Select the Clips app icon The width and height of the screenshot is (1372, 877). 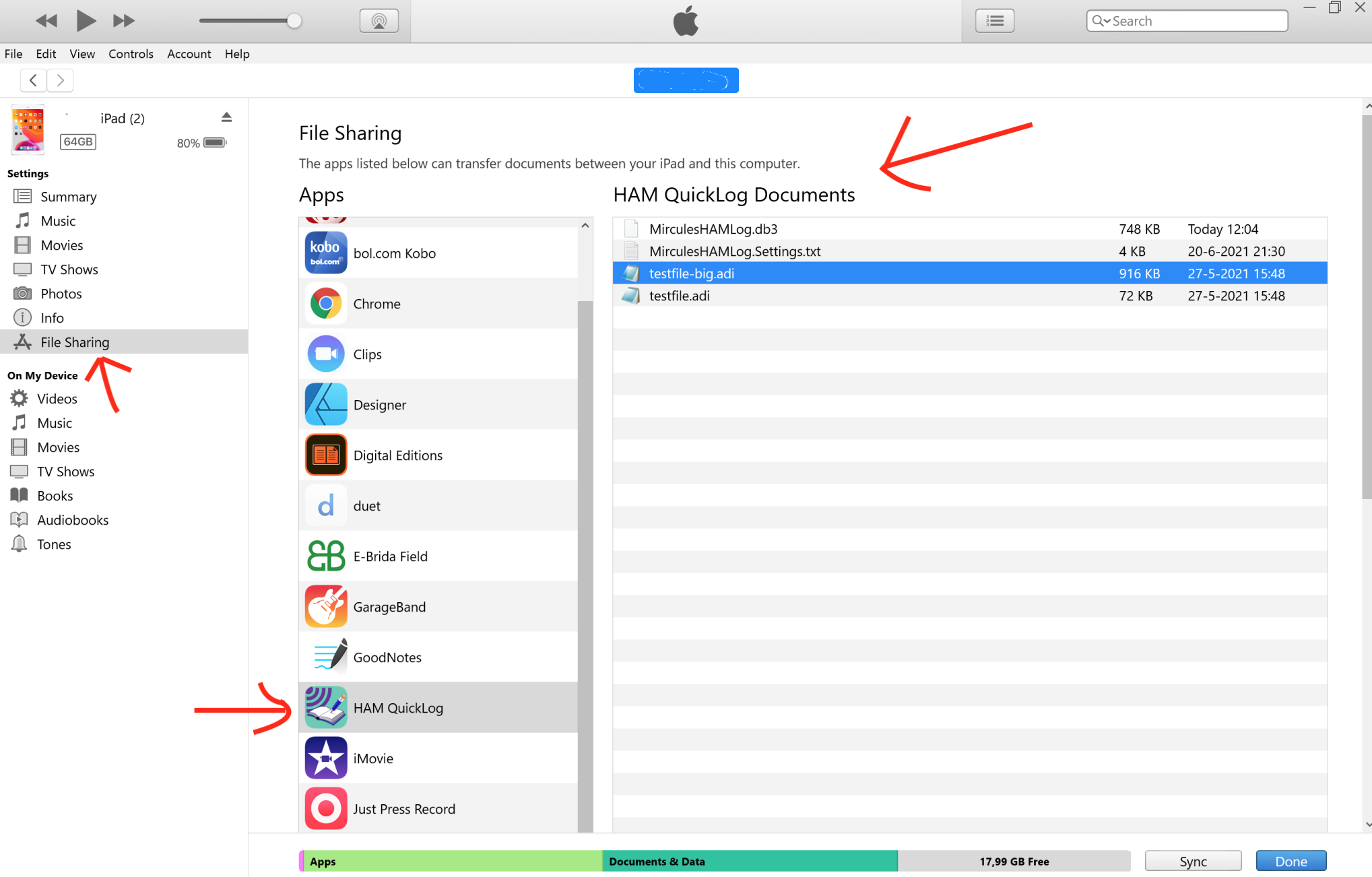click(x=326, y=353)
